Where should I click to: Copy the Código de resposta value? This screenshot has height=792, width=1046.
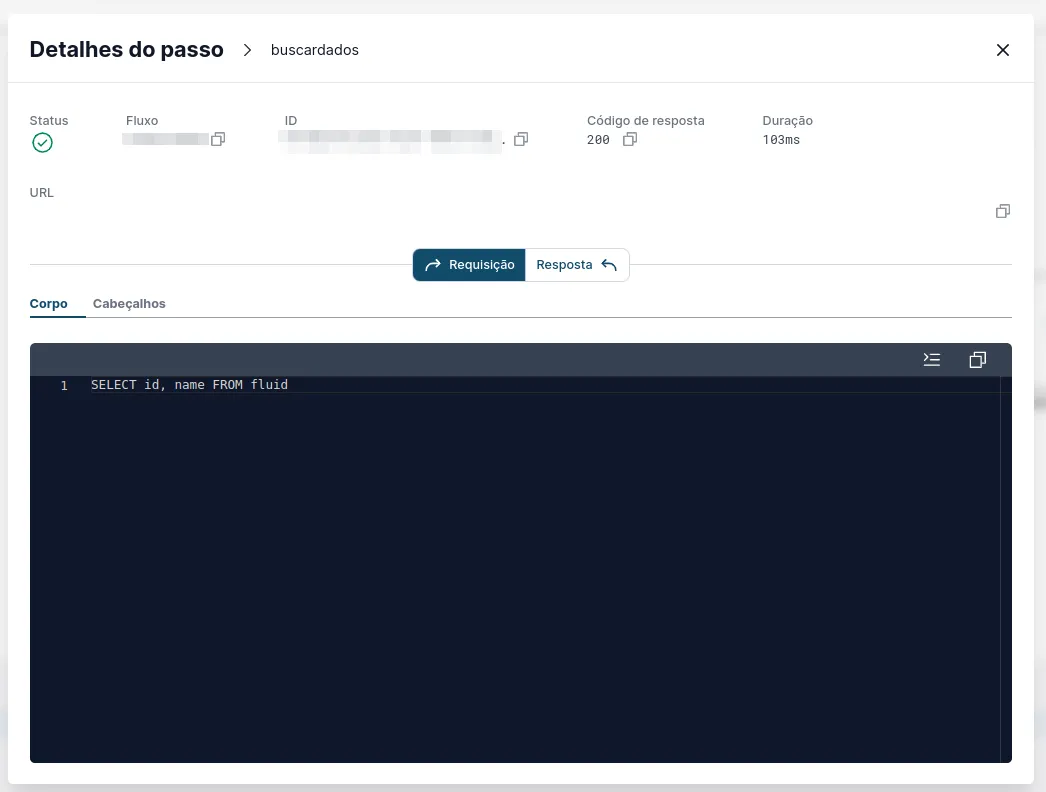point(630,139)
